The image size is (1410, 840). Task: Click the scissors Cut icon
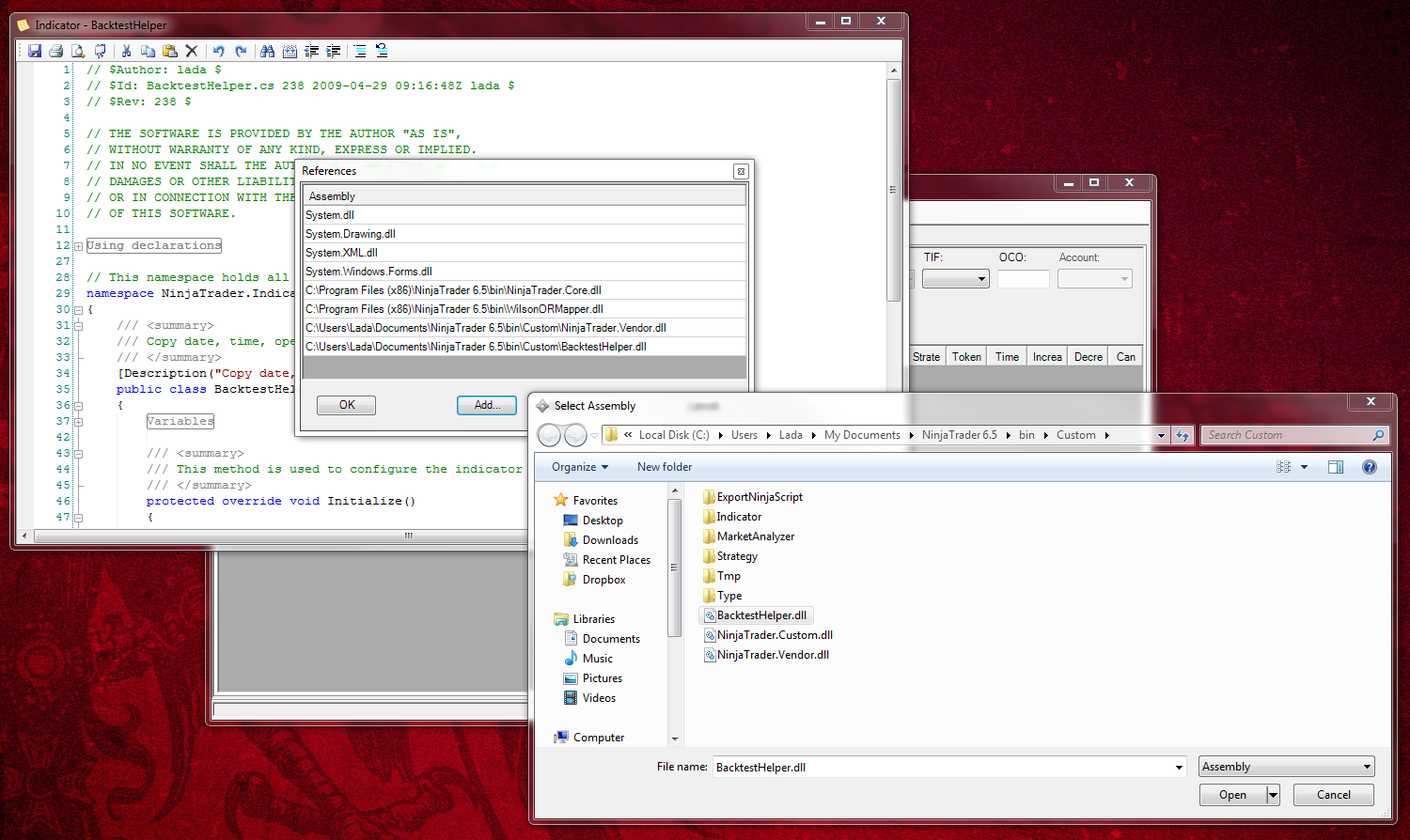126,51
